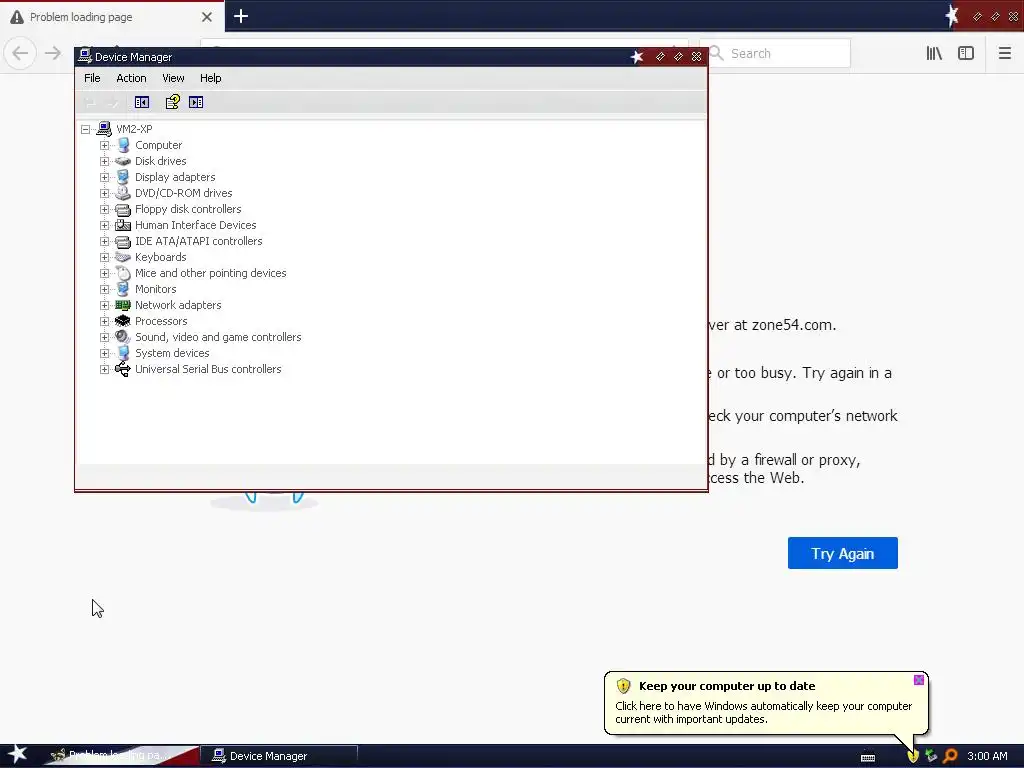This screenshot has width=1024, height=768.
Task: Select the Computer category icon
Action: [x=123, y=145]
